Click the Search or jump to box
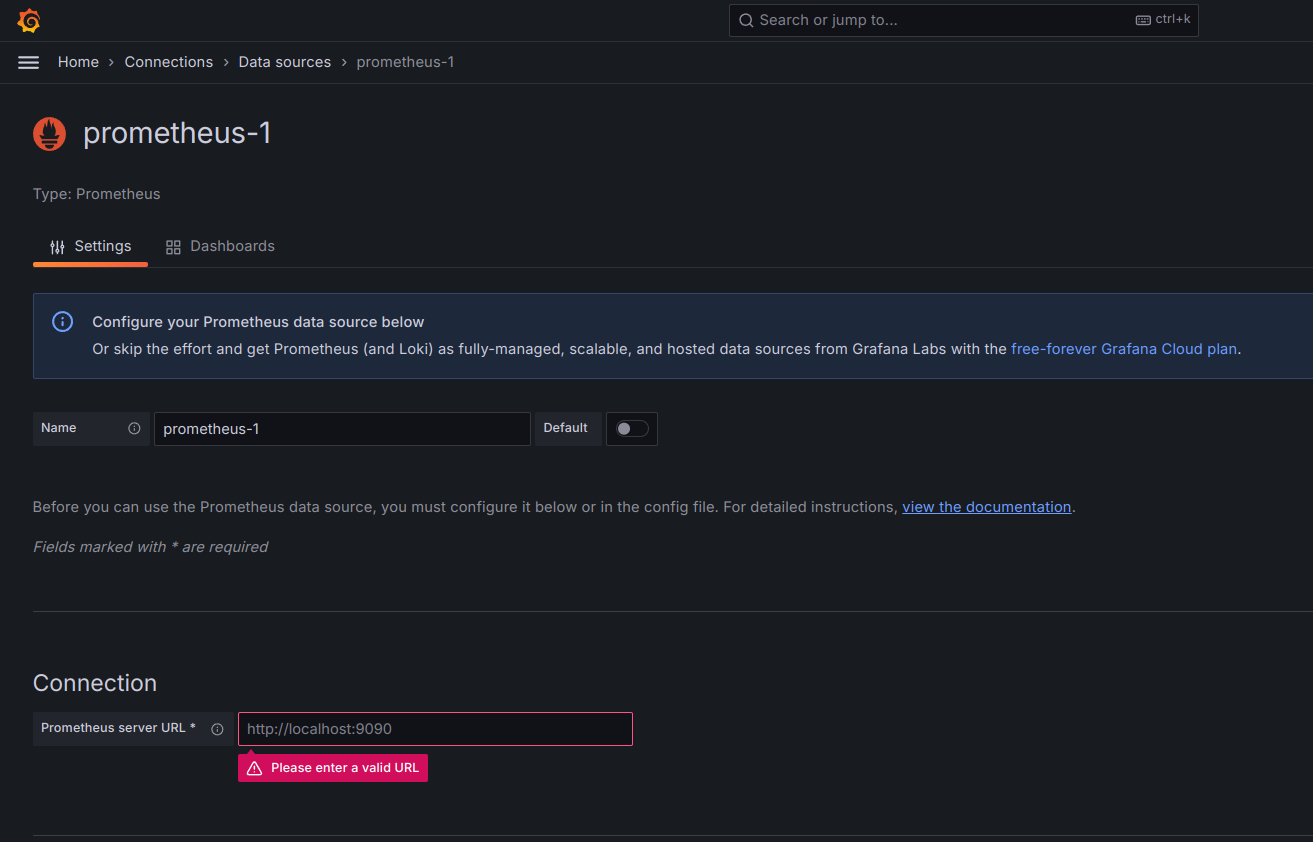 pos(940,20)
